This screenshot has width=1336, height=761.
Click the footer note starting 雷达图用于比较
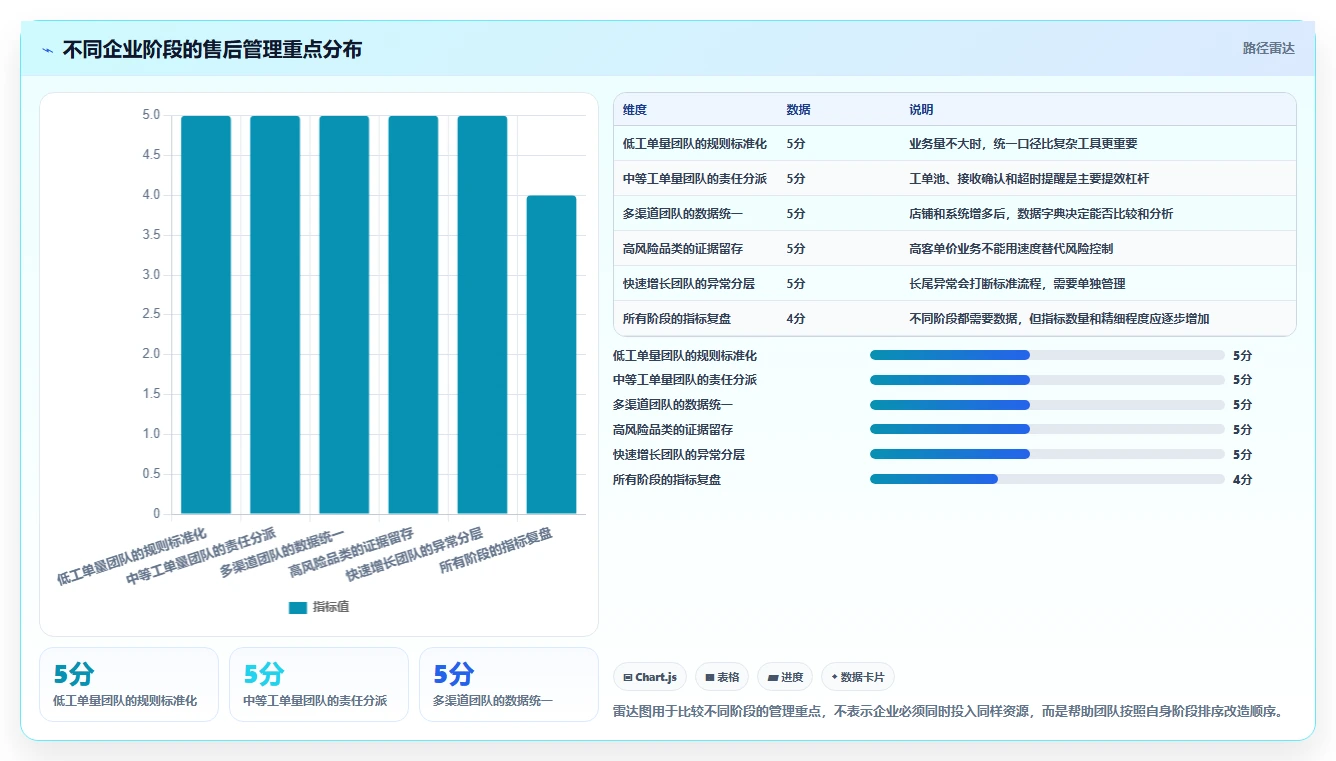click(947, 712)
